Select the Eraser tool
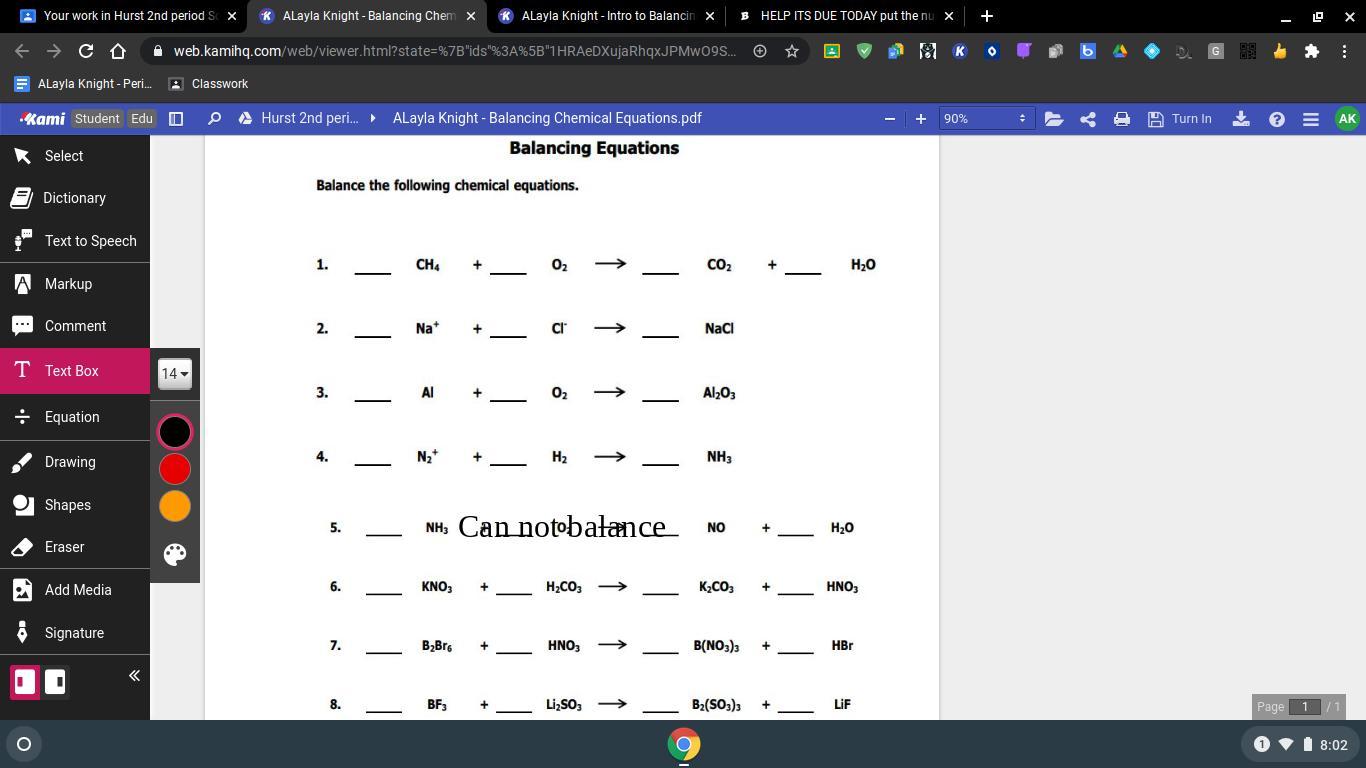 [75, 547]
